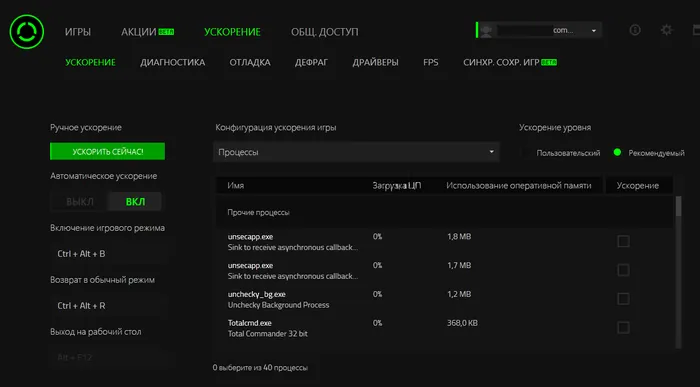Open the ОБЩ. ДОСТУП main tab
700x387 pixels.
coord(325,32)
